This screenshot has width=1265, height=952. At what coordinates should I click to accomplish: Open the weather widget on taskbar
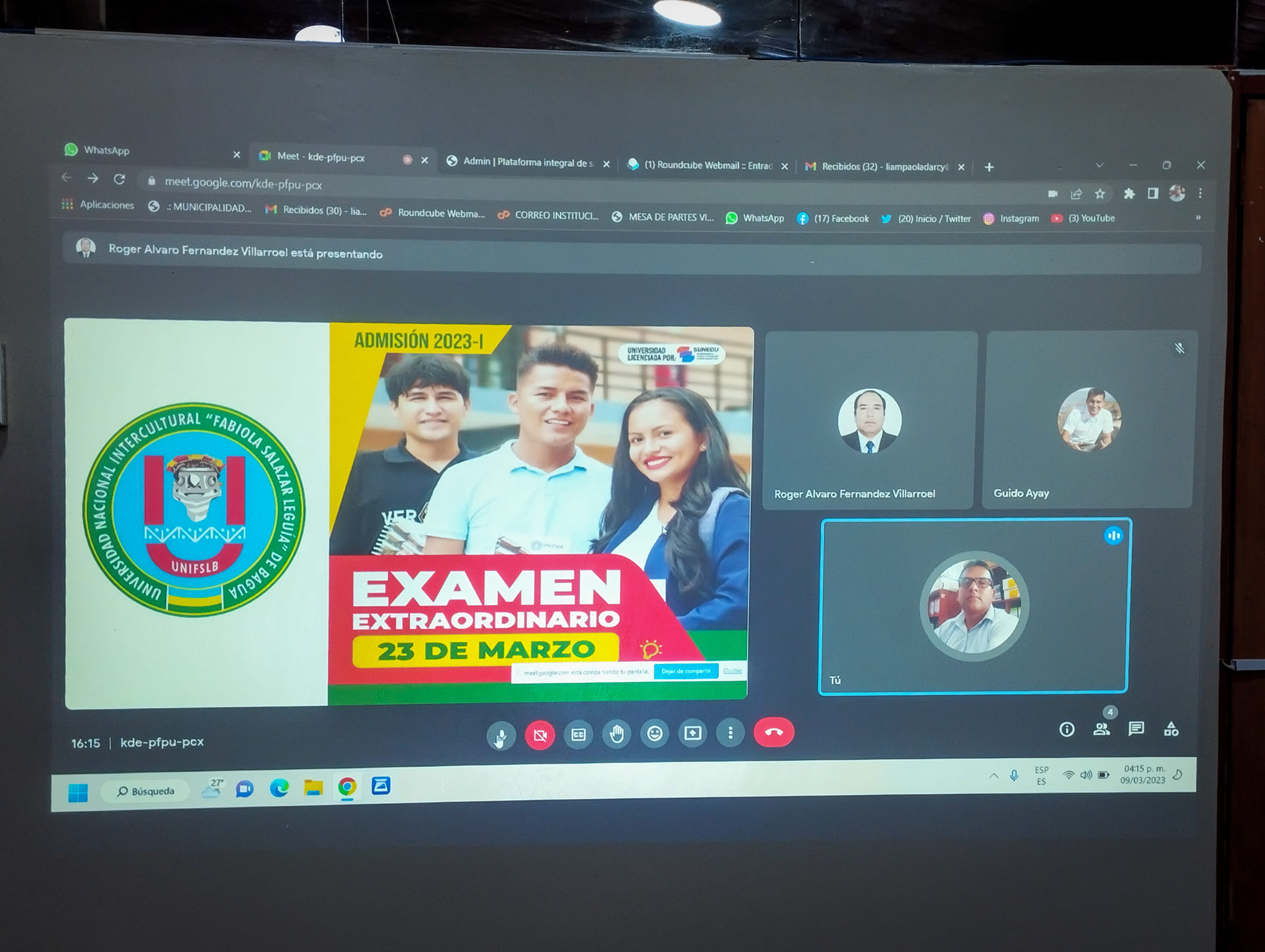coord(212,788)
